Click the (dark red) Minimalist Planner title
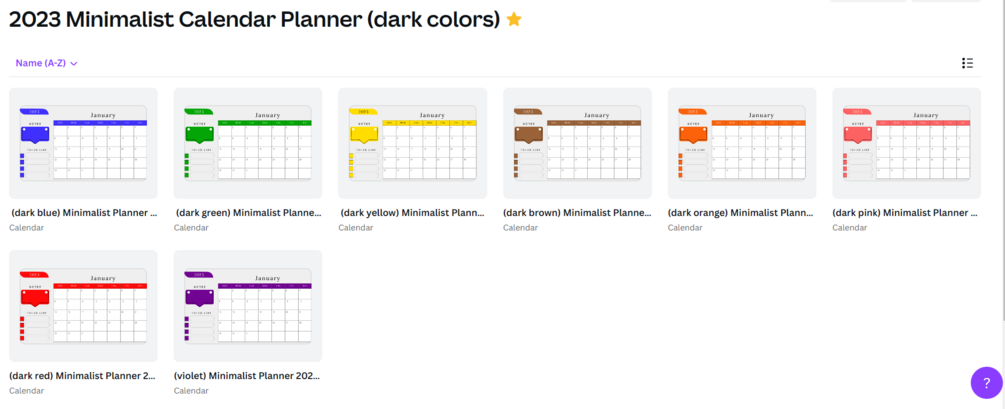Screen dimensions: 1005x409 pos(83,376)
